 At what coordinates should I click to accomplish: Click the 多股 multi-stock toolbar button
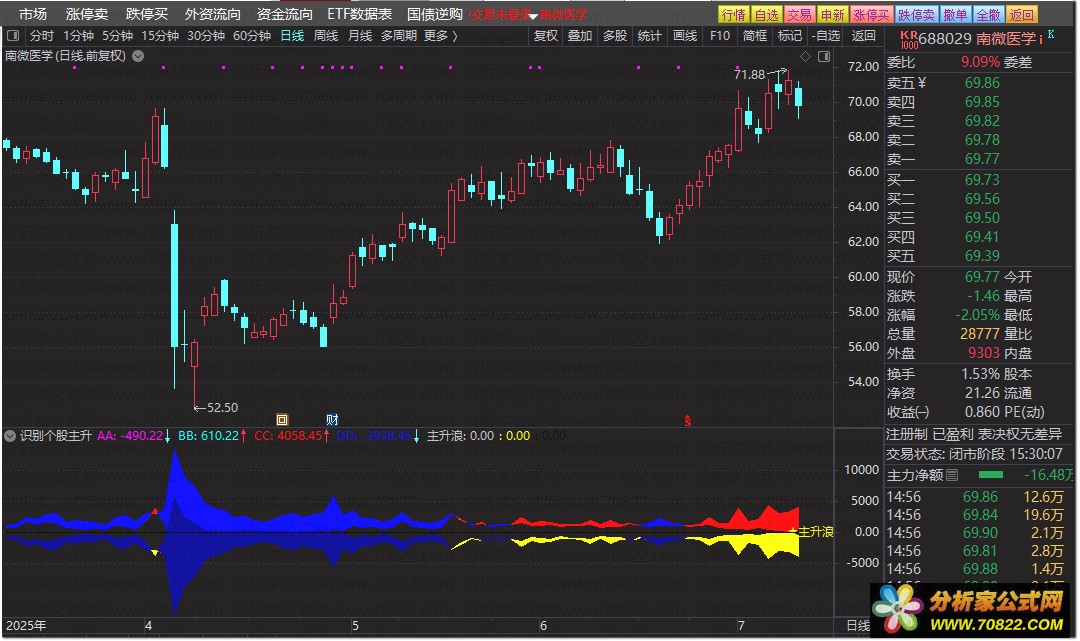click(615, 35)
